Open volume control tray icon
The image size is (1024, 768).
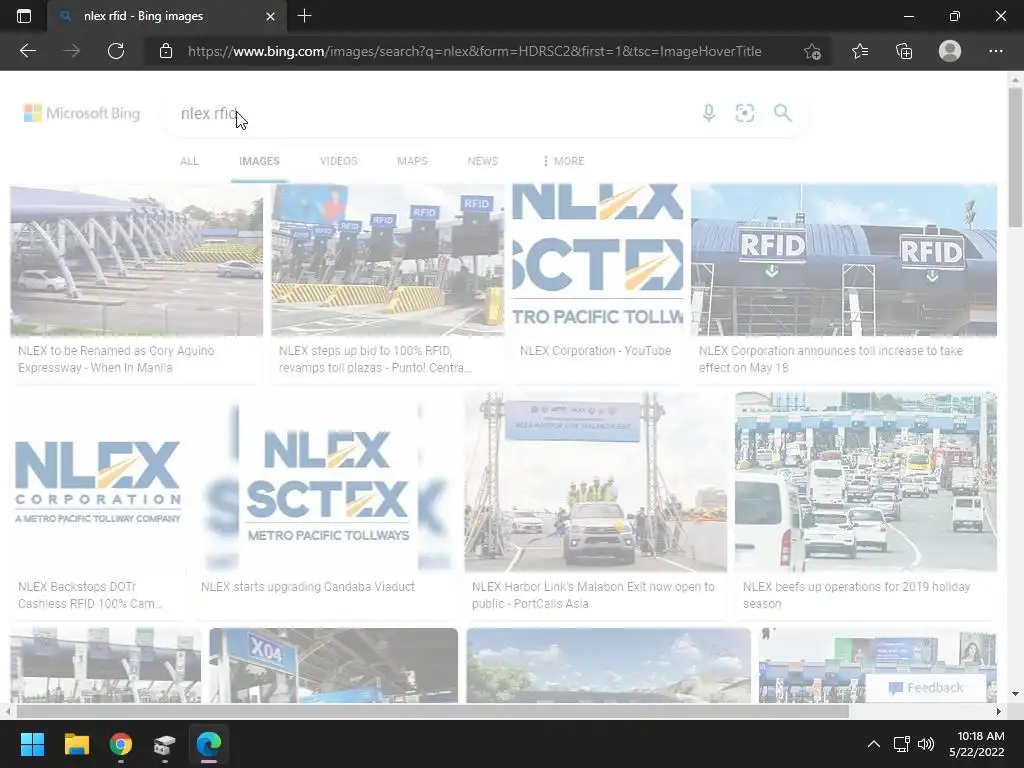tap(926, 744)
